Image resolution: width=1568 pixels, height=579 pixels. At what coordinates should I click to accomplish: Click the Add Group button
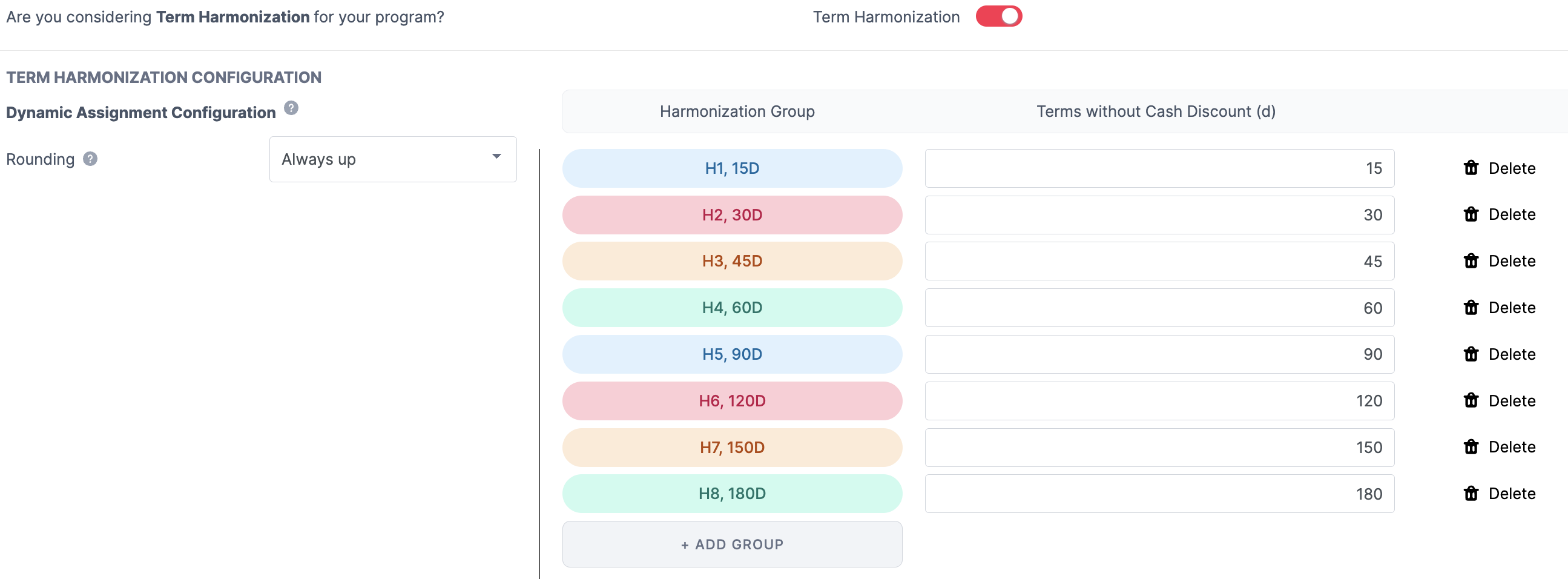coord(732,544)
